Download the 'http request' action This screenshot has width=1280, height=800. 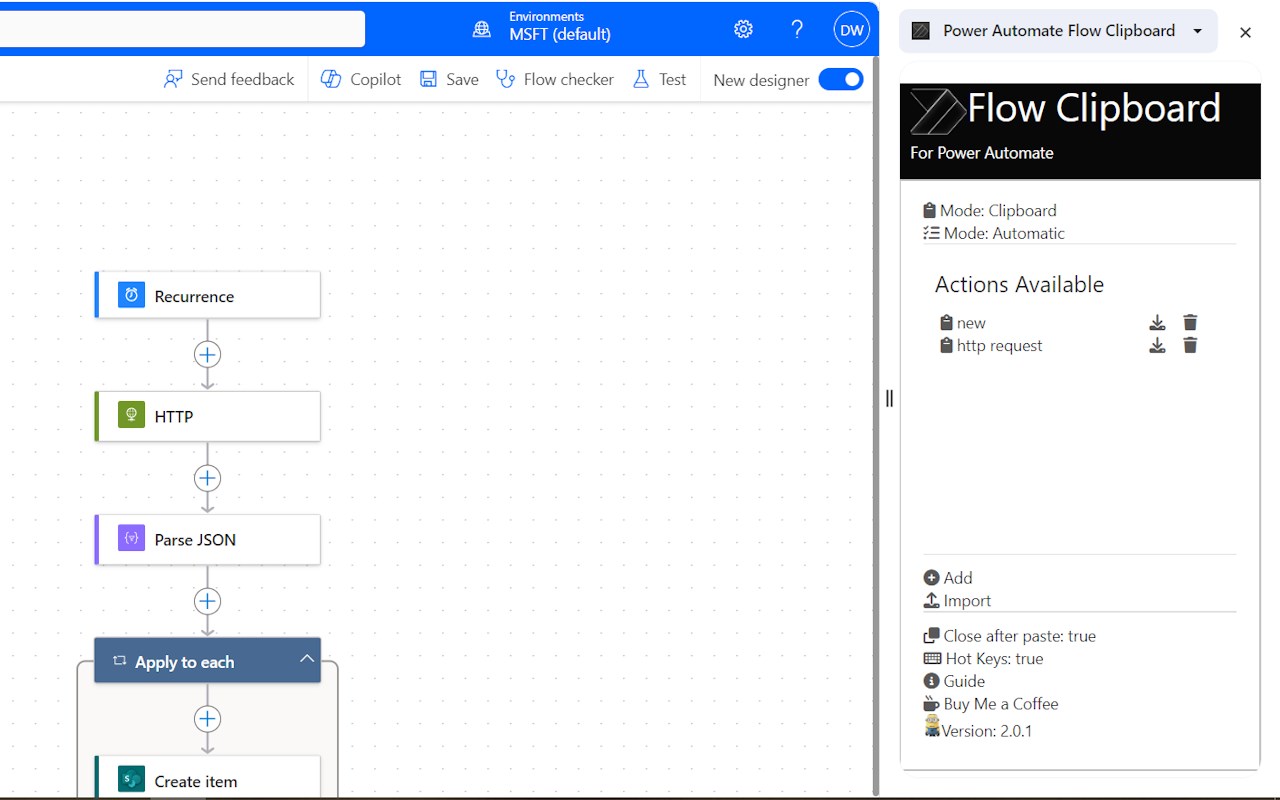click(x=1157, y=346)
